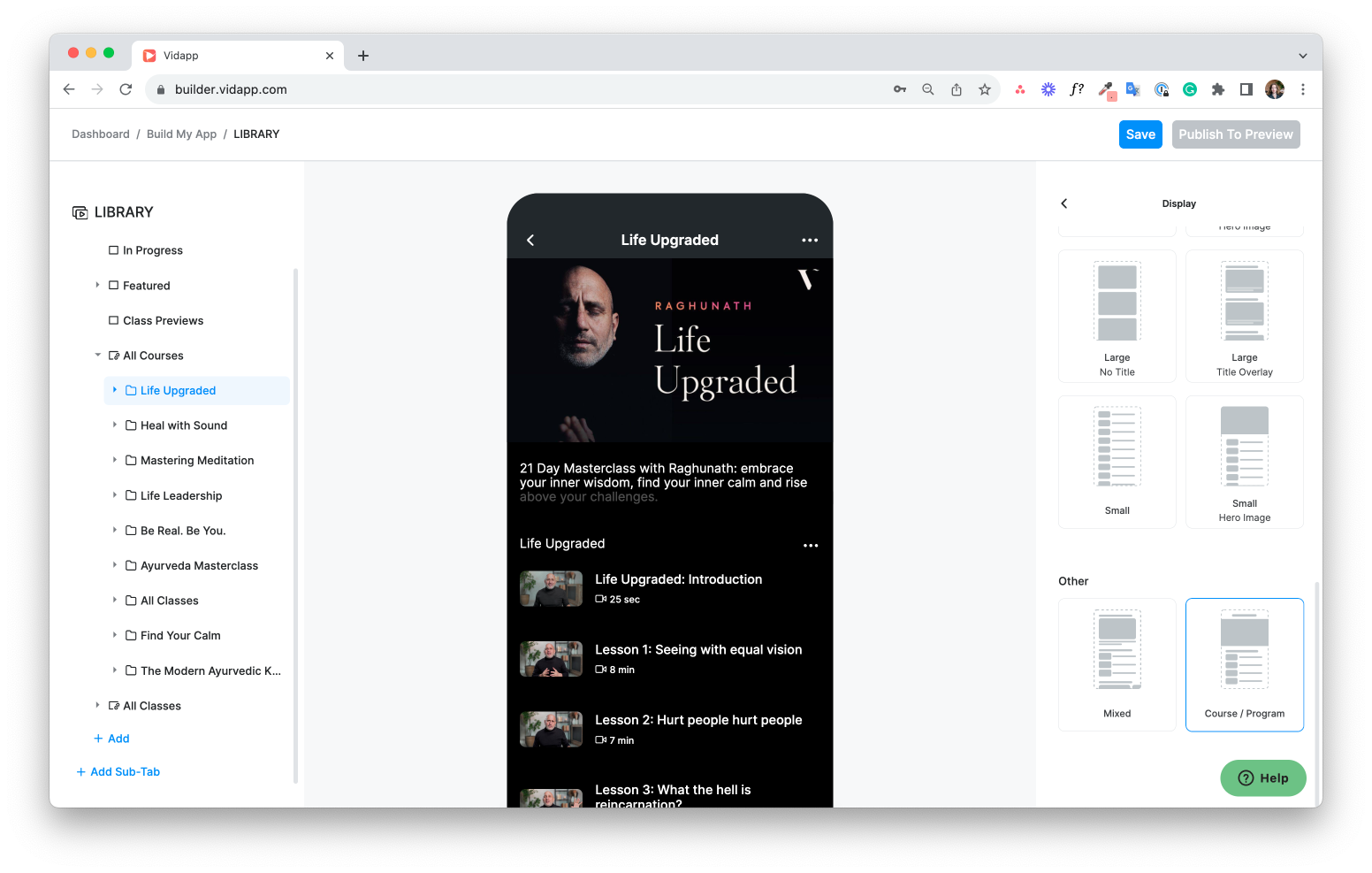
Task: Open the three-dot menu in phone header
Action: 809,241
